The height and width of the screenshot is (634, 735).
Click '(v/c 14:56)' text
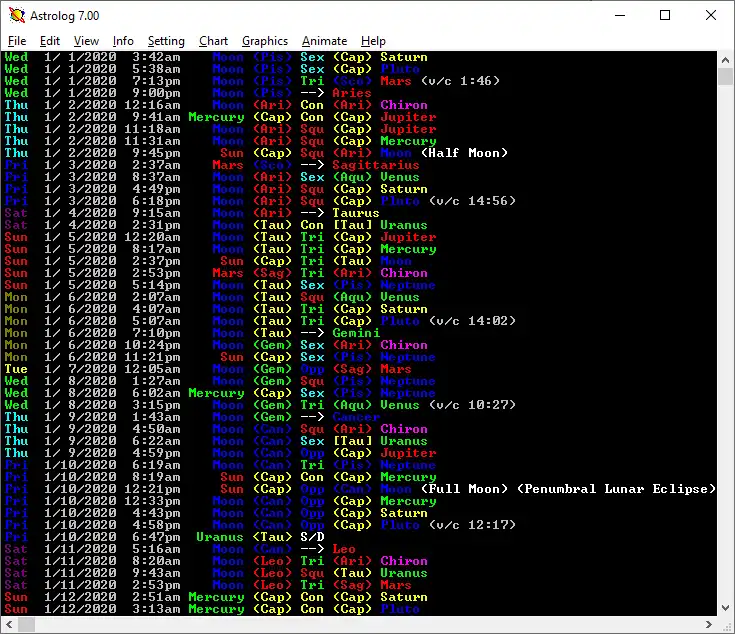[472, 201]
